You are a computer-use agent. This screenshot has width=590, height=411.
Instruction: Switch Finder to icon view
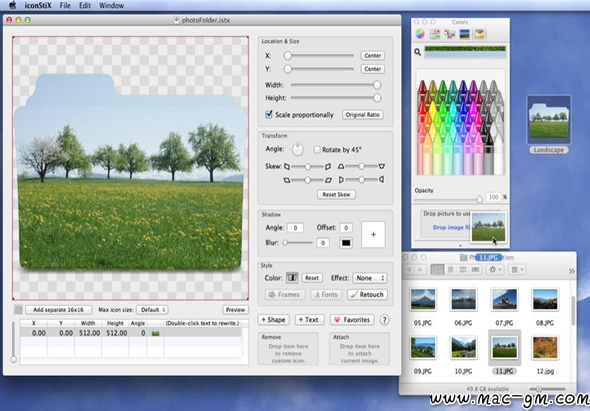(x=437, y=269)
